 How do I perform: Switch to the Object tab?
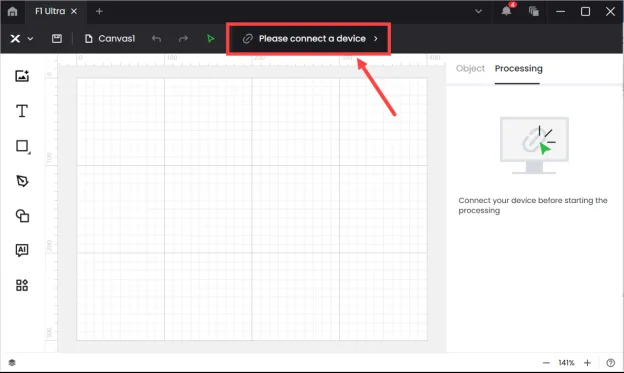470,68
